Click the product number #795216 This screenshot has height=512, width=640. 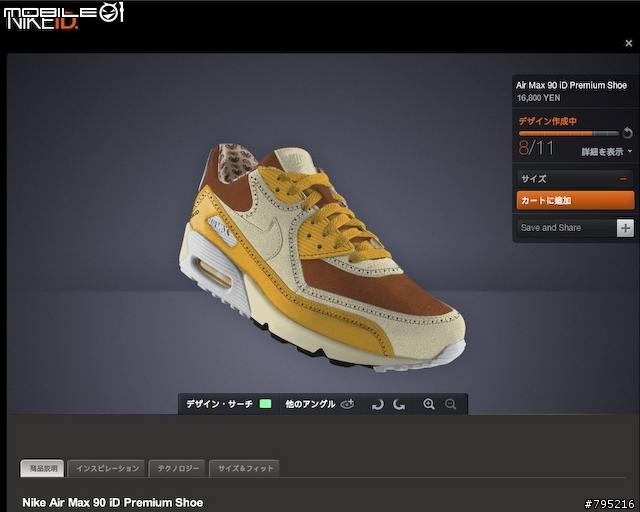609,504
